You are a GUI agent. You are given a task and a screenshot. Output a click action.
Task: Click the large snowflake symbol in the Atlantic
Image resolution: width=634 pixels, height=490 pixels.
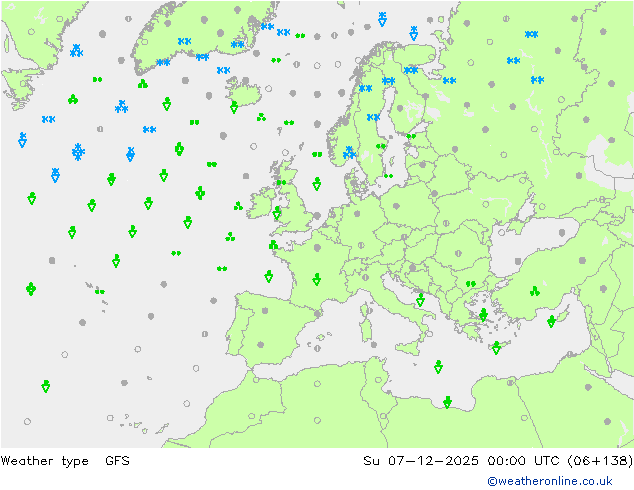click(78, 152)
